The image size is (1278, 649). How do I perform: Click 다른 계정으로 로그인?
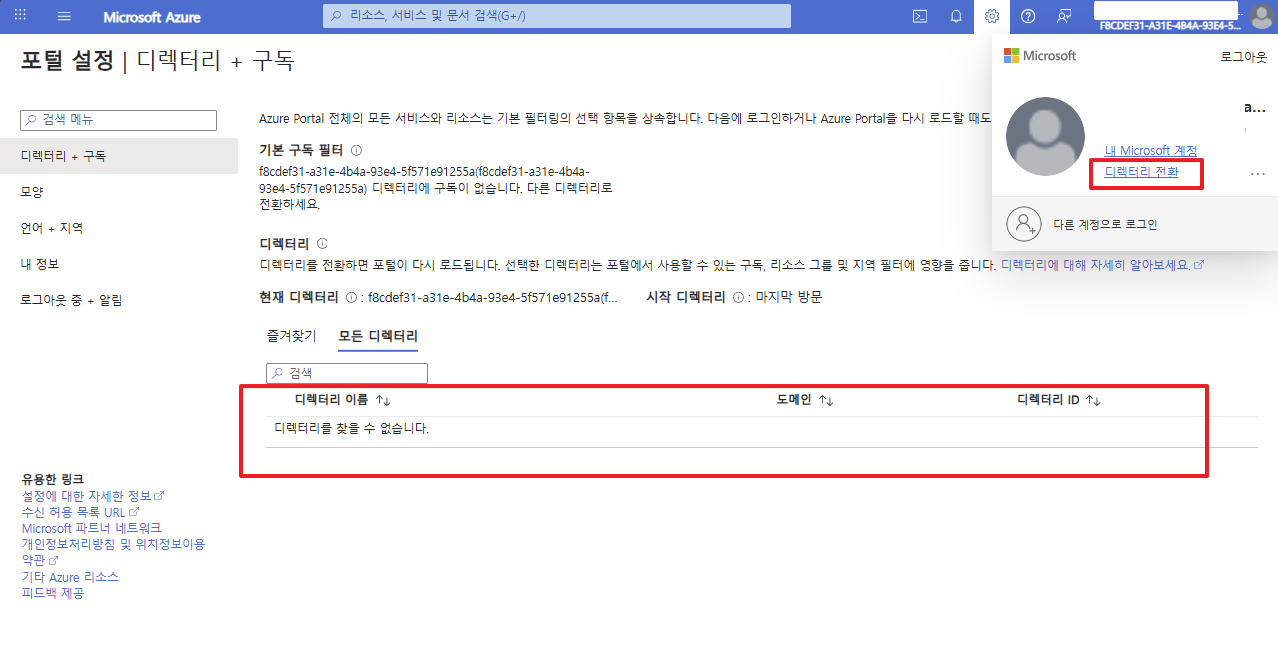1105,225
